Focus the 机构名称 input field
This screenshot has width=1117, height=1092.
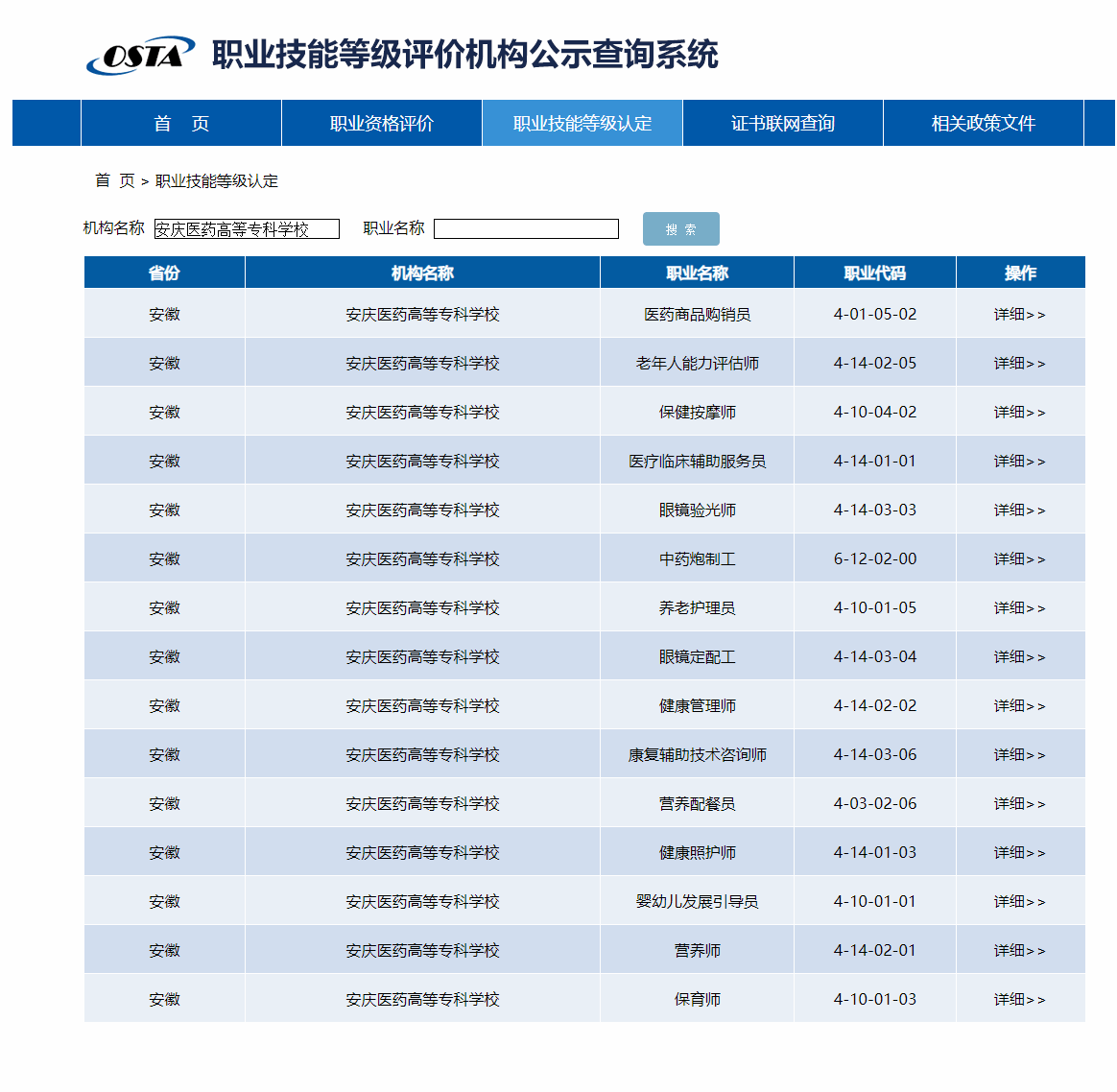(x=247, y=229)
